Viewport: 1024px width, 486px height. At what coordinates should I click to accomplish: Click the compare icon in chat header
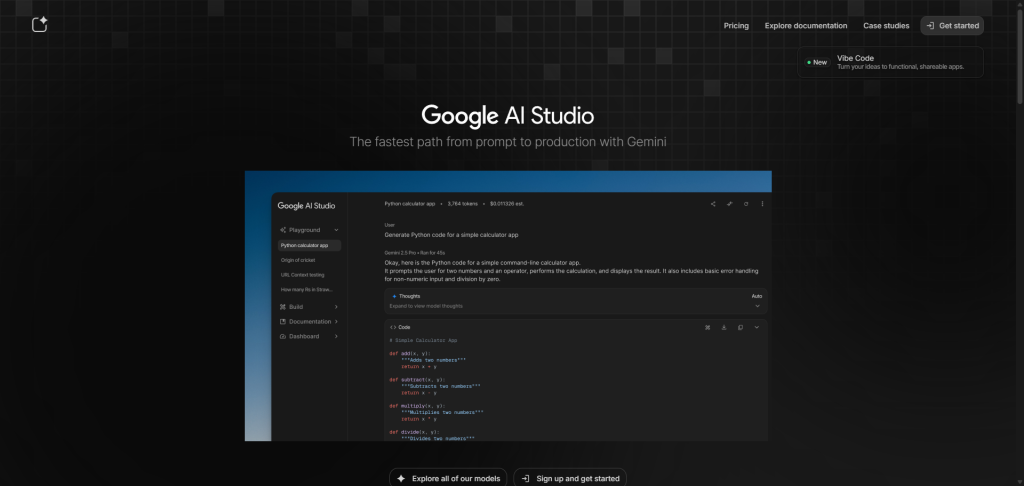(x=730, y=204)
